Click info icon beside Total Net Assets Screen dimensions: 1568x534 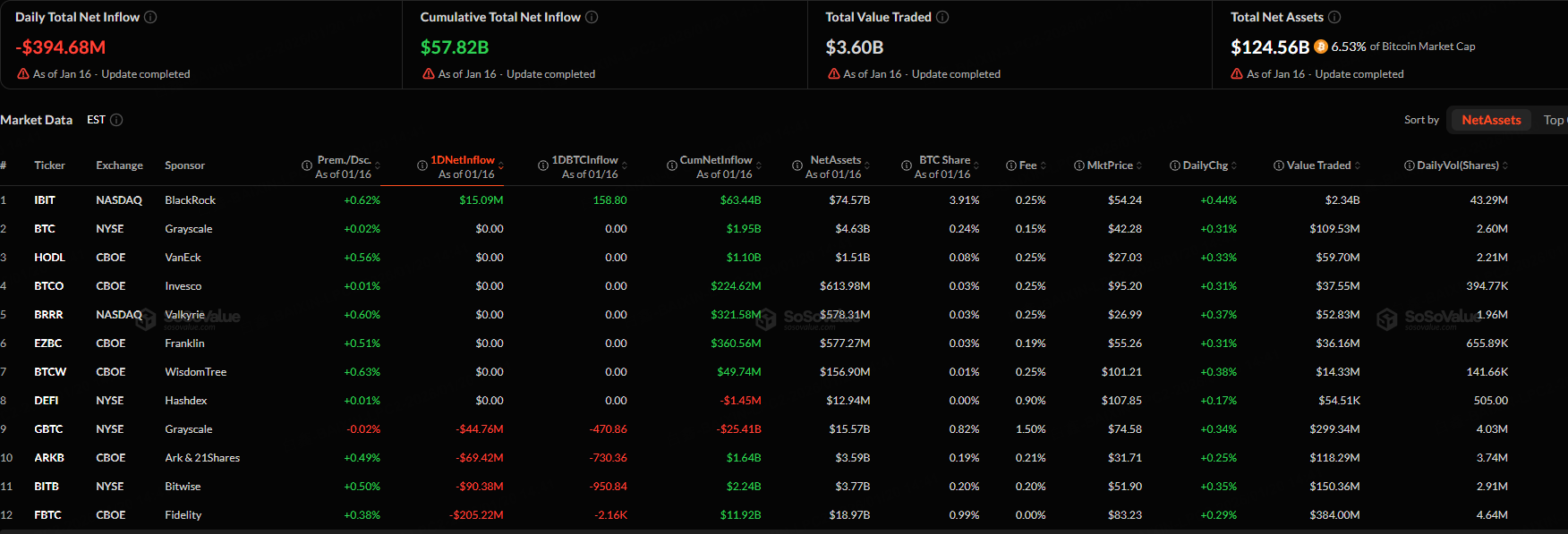(x=1334, y=17)
